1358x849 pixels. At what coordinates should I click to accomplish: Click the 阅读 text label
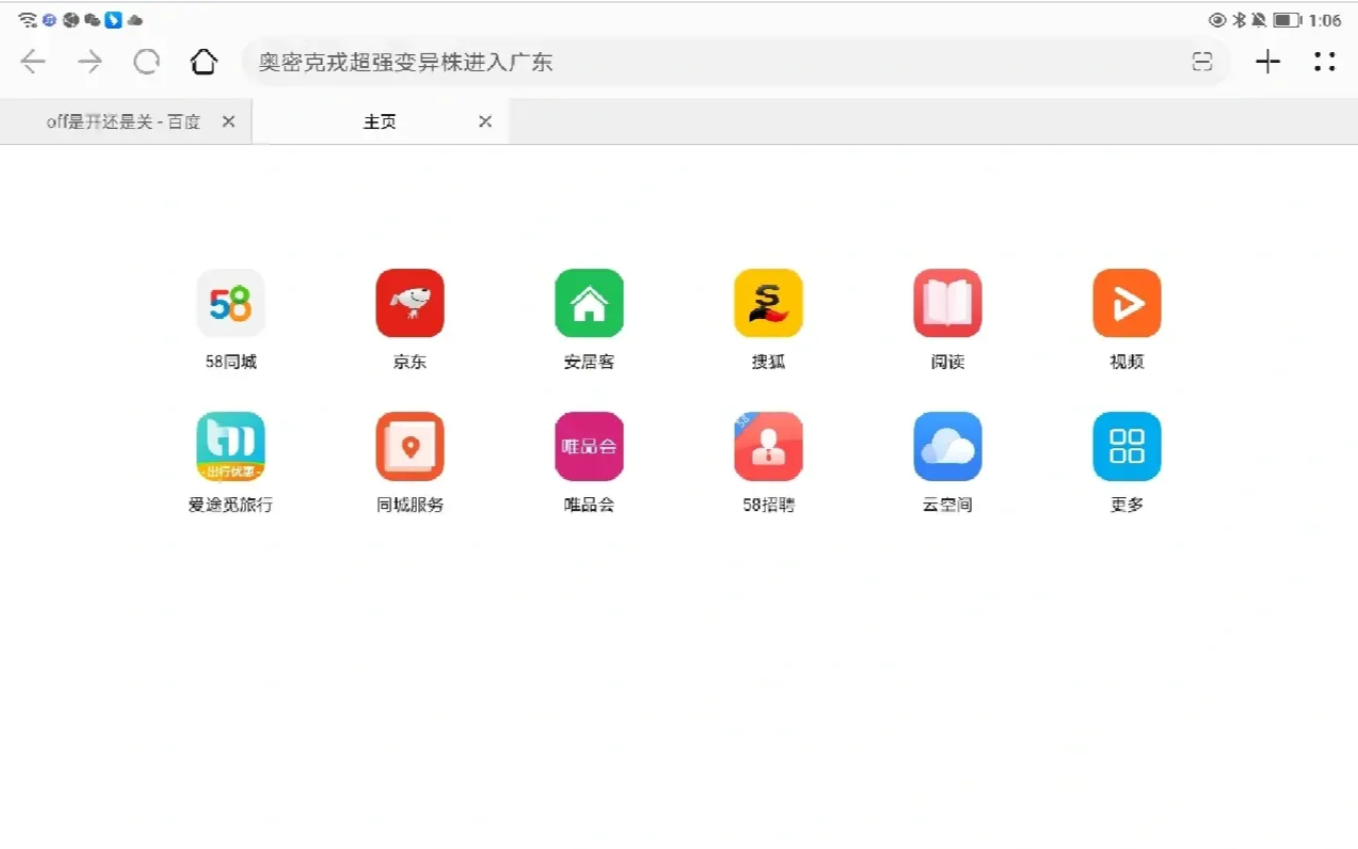(x=948, y=362)
